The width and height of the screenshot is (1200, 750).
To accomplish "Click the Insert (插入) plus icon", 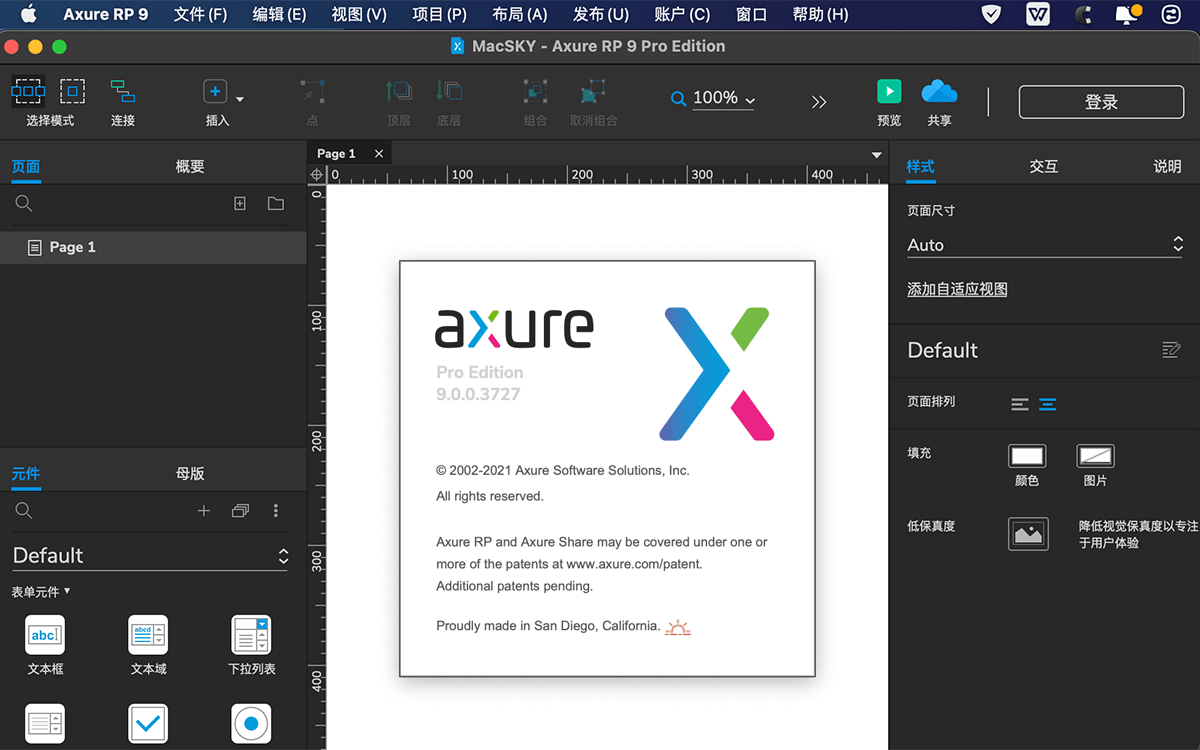I will click(x=215, y=91).
